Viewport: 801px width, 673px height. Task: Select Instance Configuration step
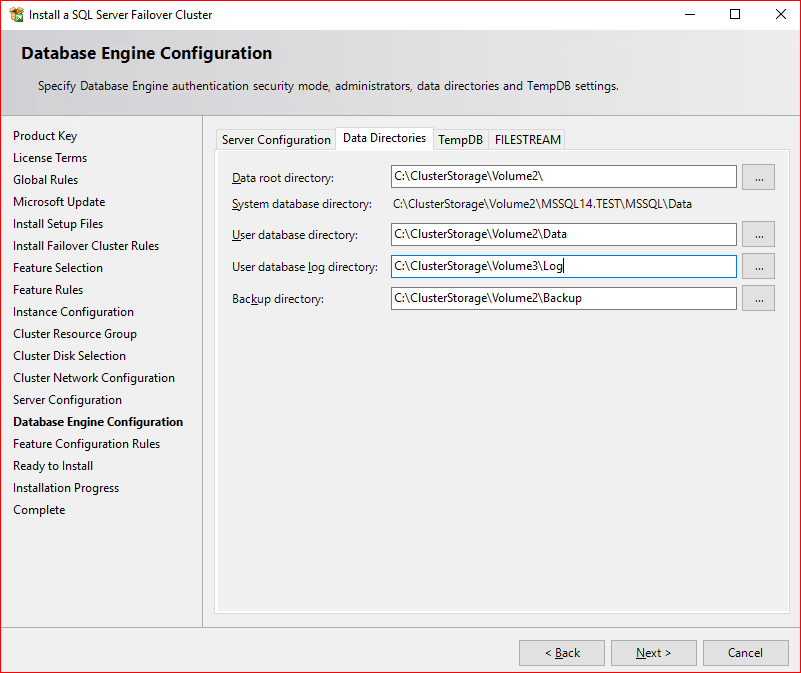coord(74,312)
